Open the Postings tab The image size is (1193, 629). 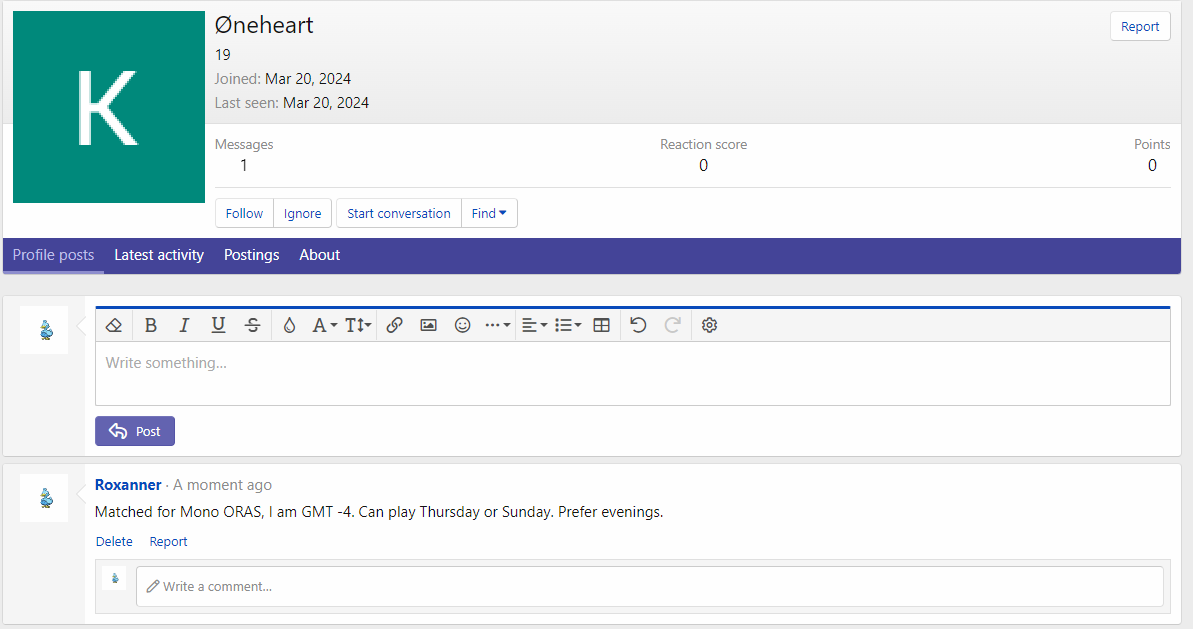(251, 255)
